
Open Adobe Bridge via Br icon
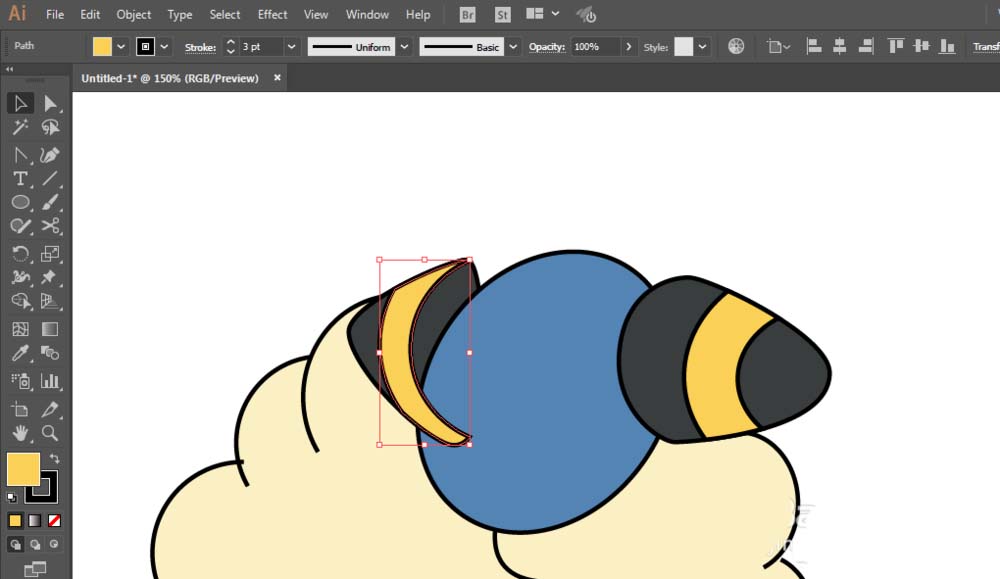pyautogui.click(x=467, y=15)
